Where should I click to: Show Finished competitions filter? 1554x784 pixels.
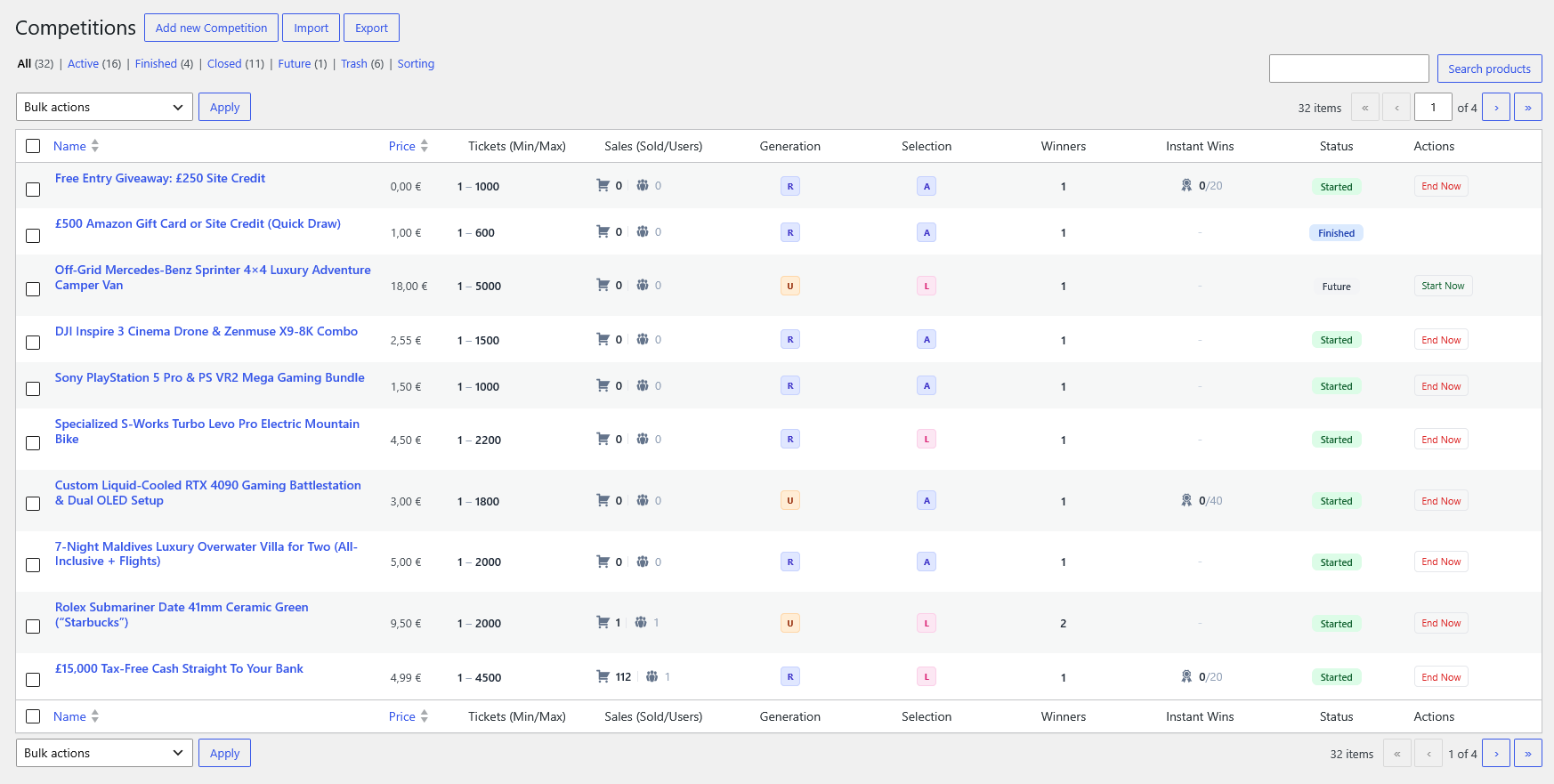156,64
